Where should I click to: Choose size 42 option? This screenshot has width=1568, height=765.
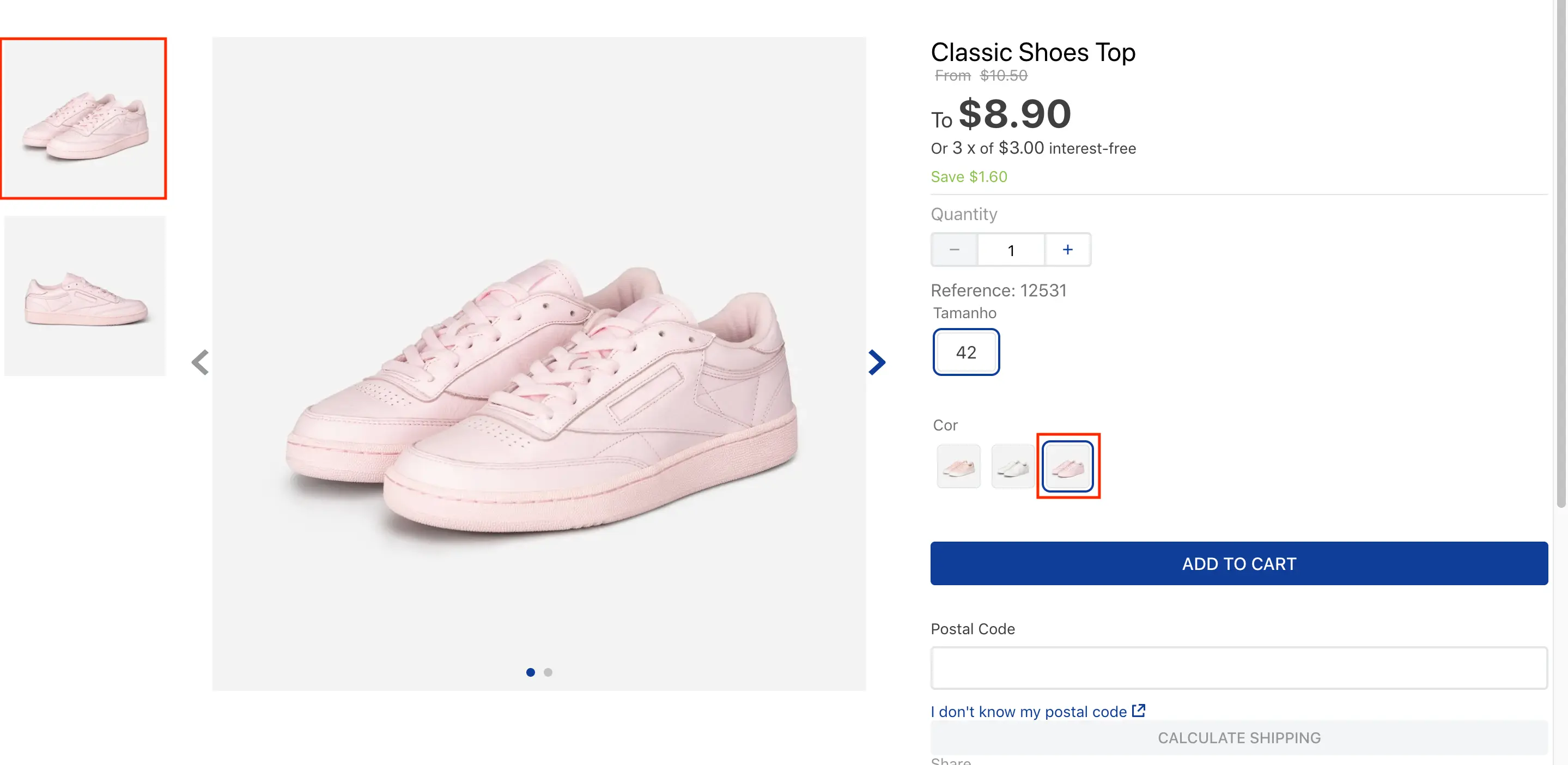coord(966,353)
